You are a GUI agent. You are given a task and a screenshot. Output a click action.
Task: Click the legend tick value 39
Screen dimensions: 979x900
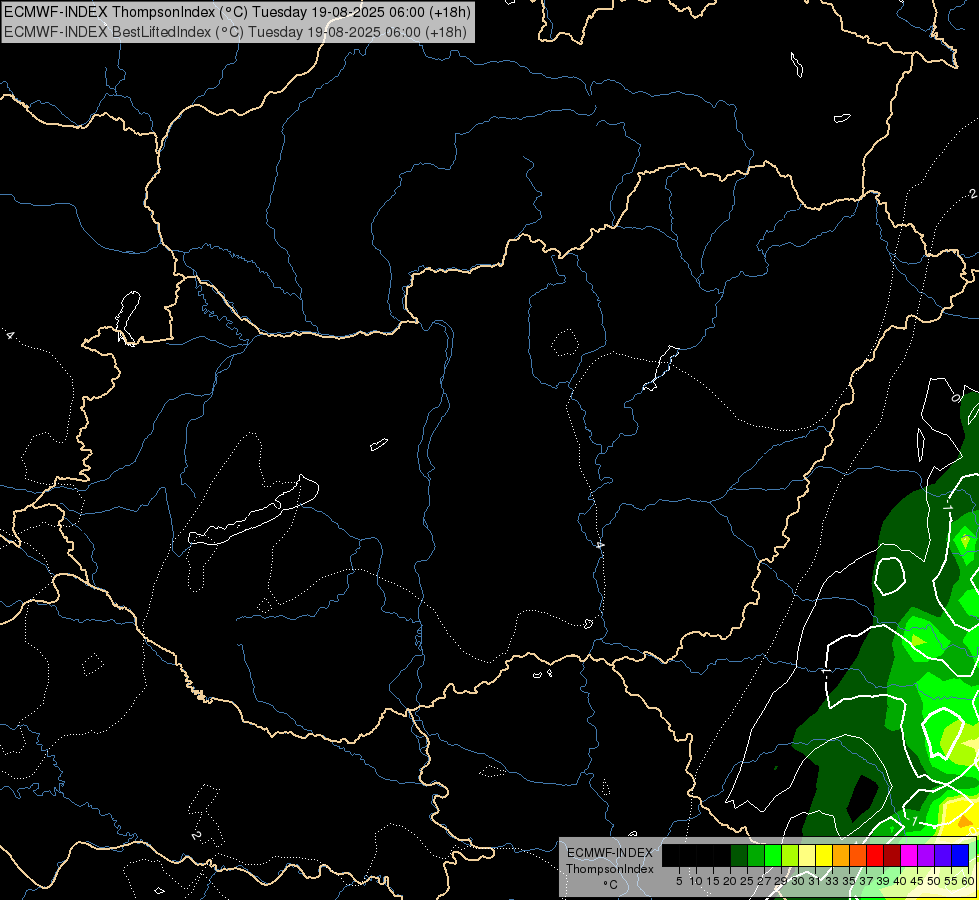(883, 881)
